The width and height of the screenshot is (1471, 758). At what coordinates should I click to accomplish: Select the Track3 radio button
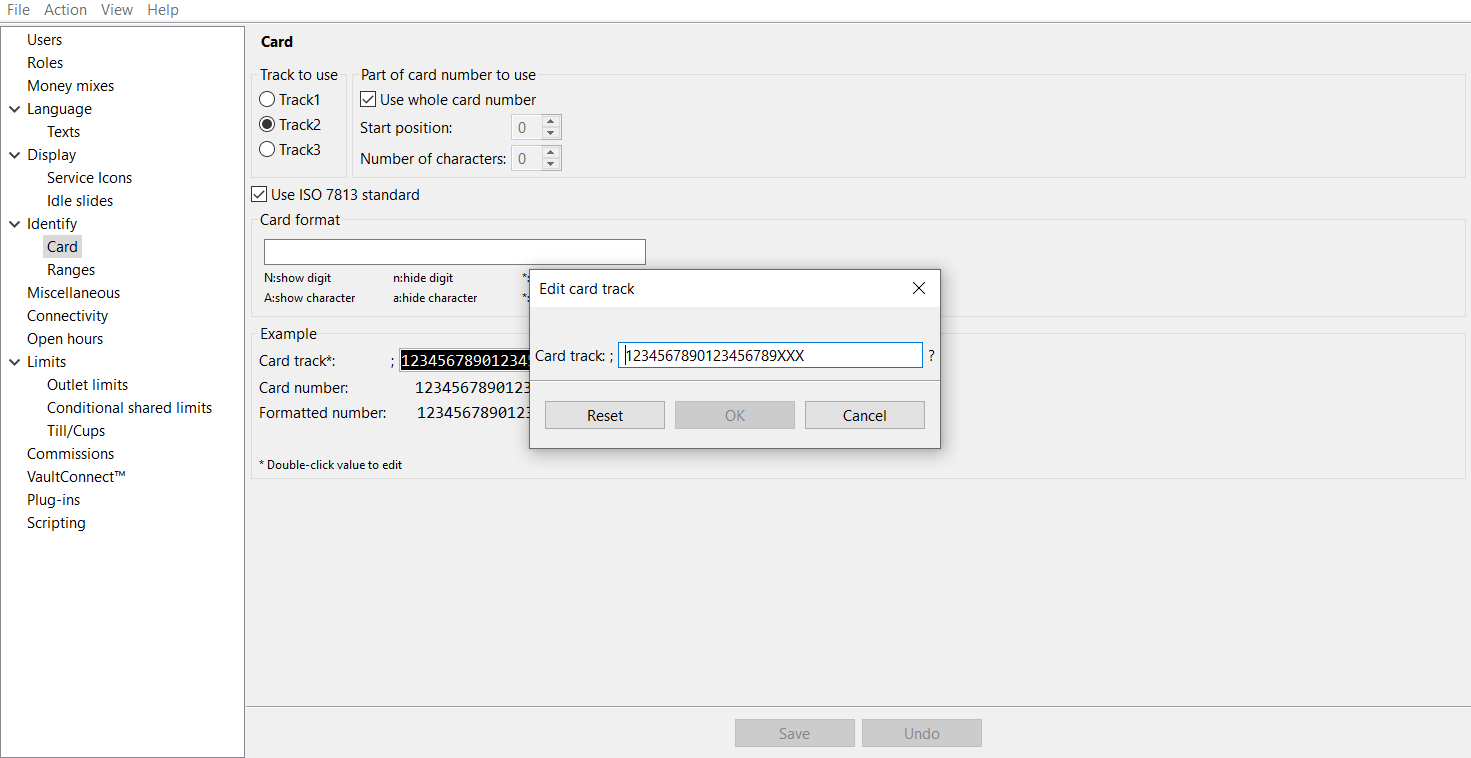pos(266,149)
